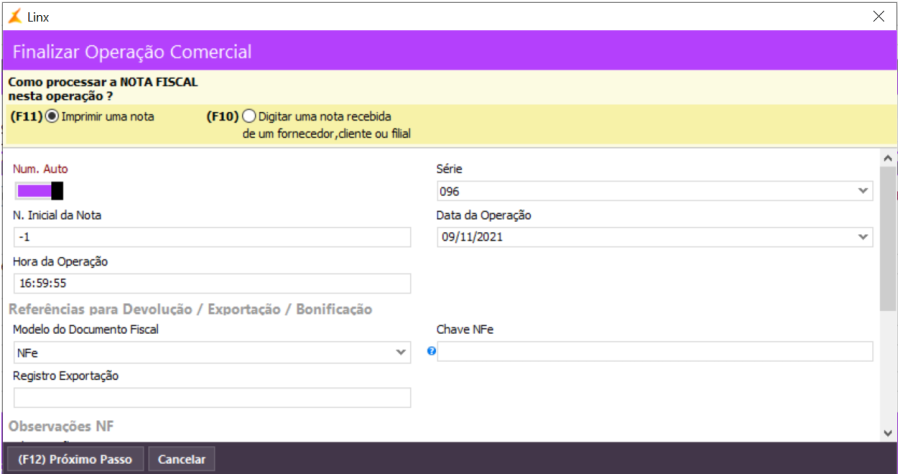Select the Digitar uma nota recebida radio option

click(x=249, y=116)
